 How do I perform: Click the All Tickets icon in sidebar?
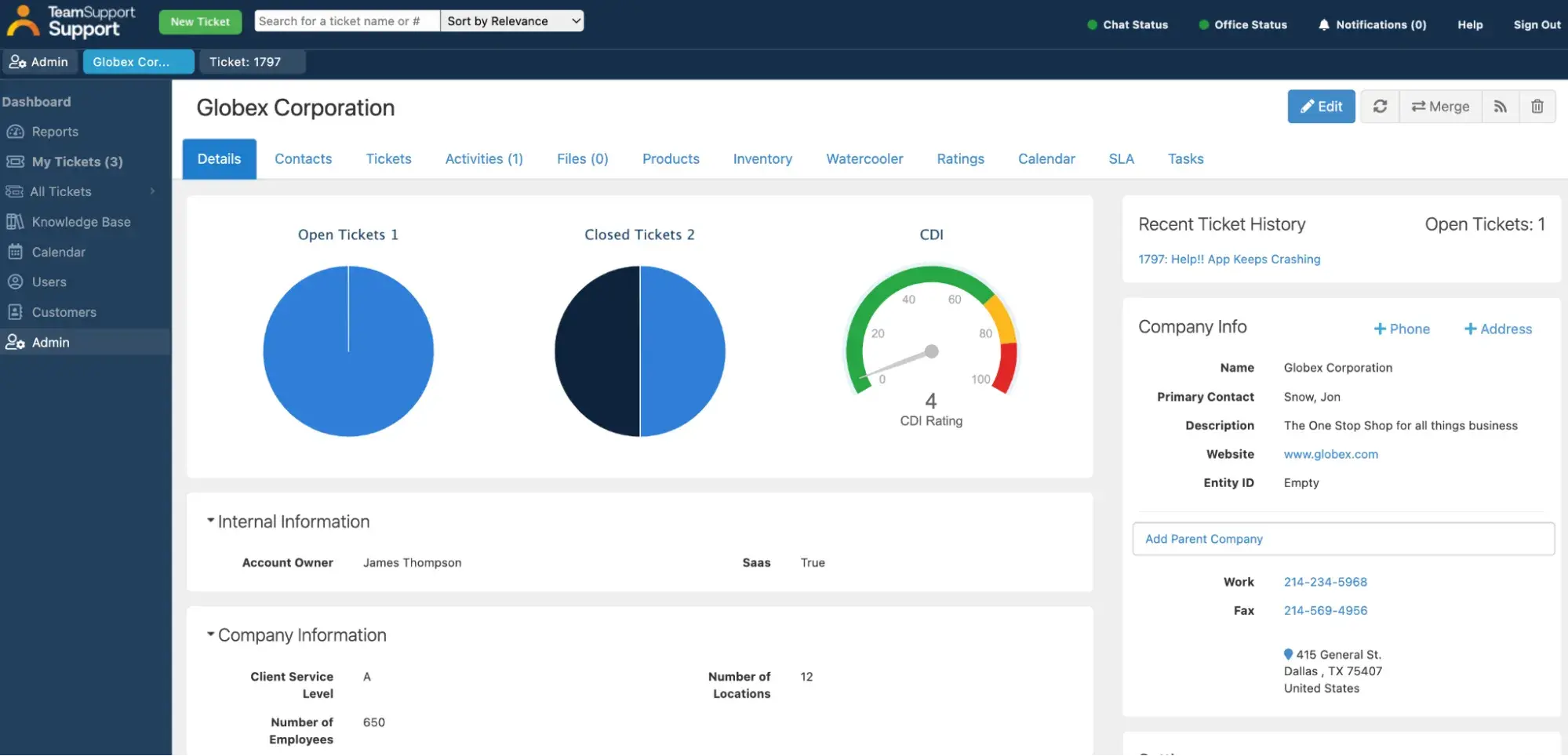tap(13, 191)
